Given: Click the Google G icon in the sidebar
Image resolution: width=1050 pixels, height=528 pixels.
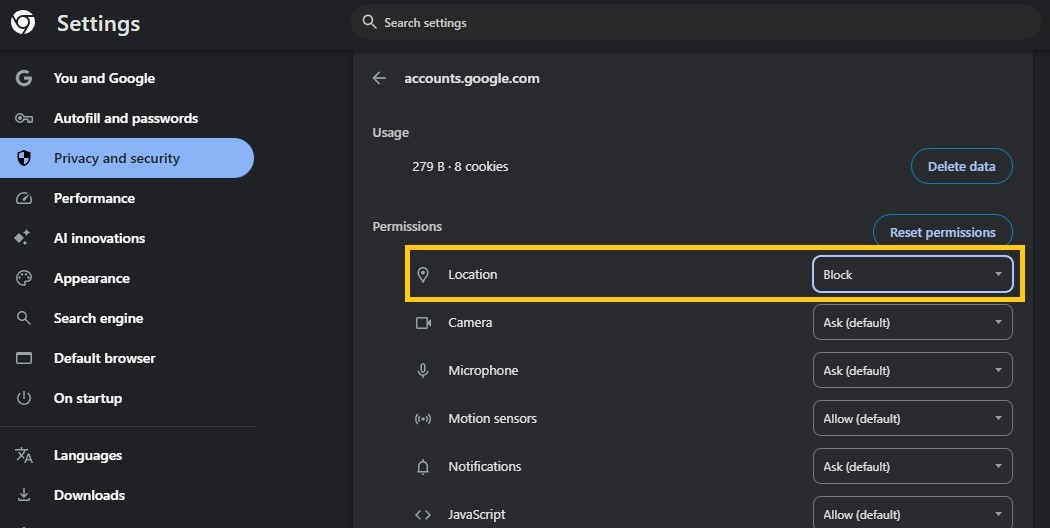Looking at the screenshot, I should [24, 78].
